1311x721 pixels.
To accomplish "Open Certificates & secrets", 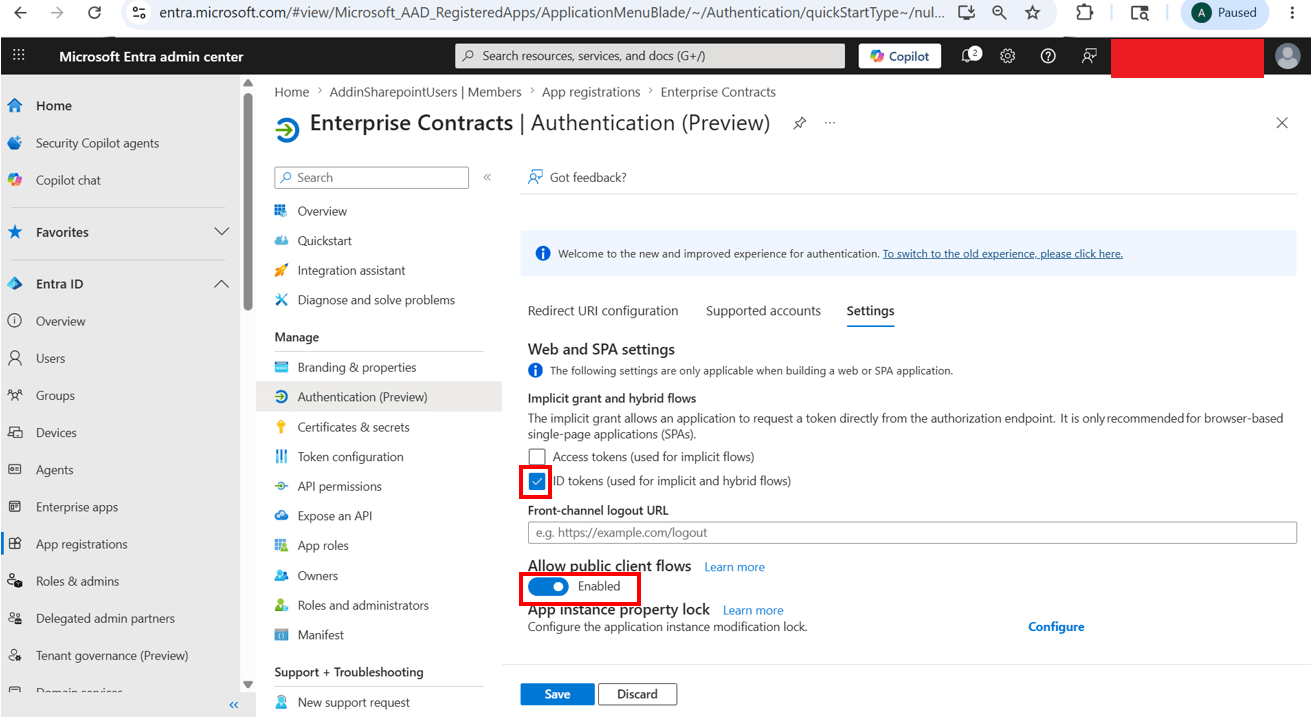I will [353, 427].
